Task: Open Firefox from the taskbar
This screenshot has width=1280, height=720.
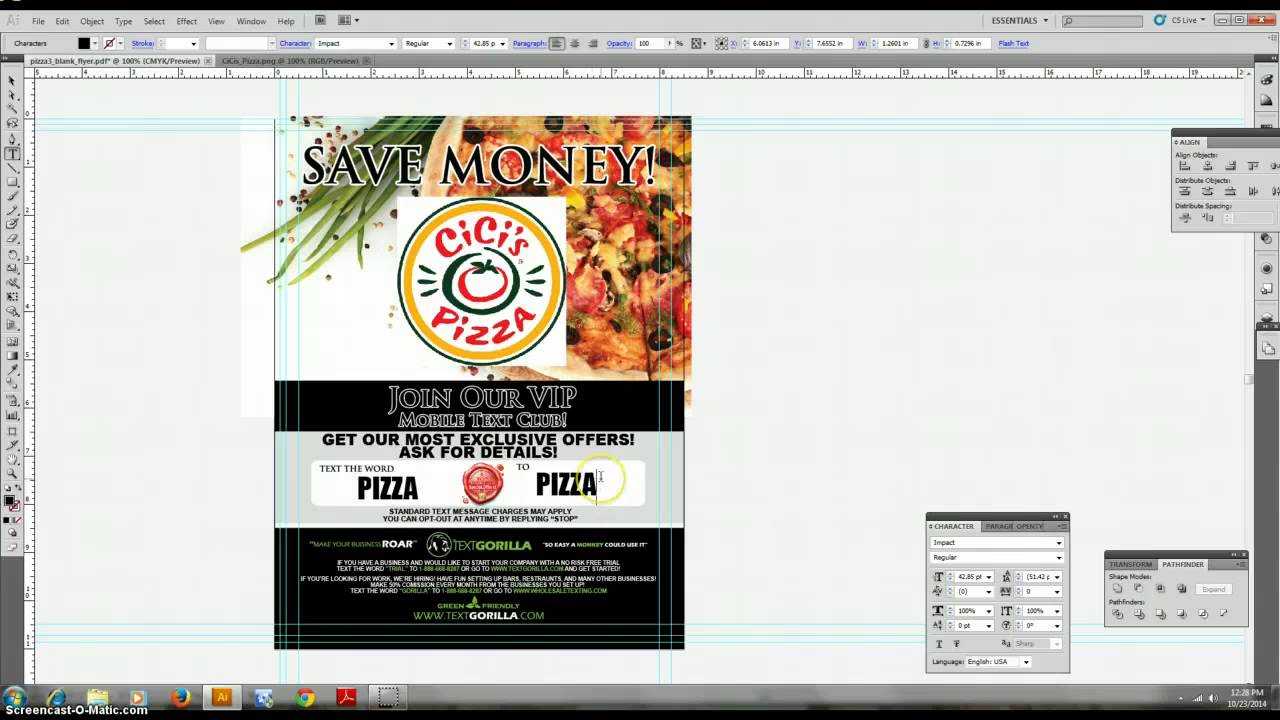Action: [180, 697]
